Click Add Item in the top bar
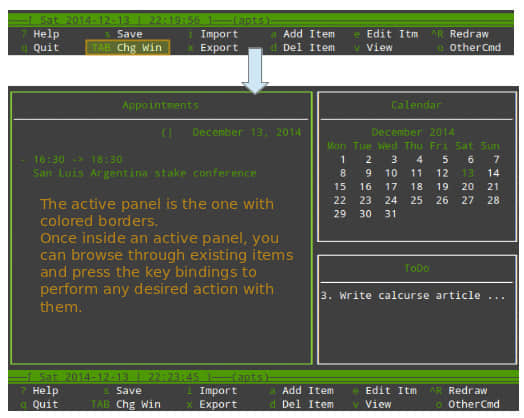 [309, 34]
